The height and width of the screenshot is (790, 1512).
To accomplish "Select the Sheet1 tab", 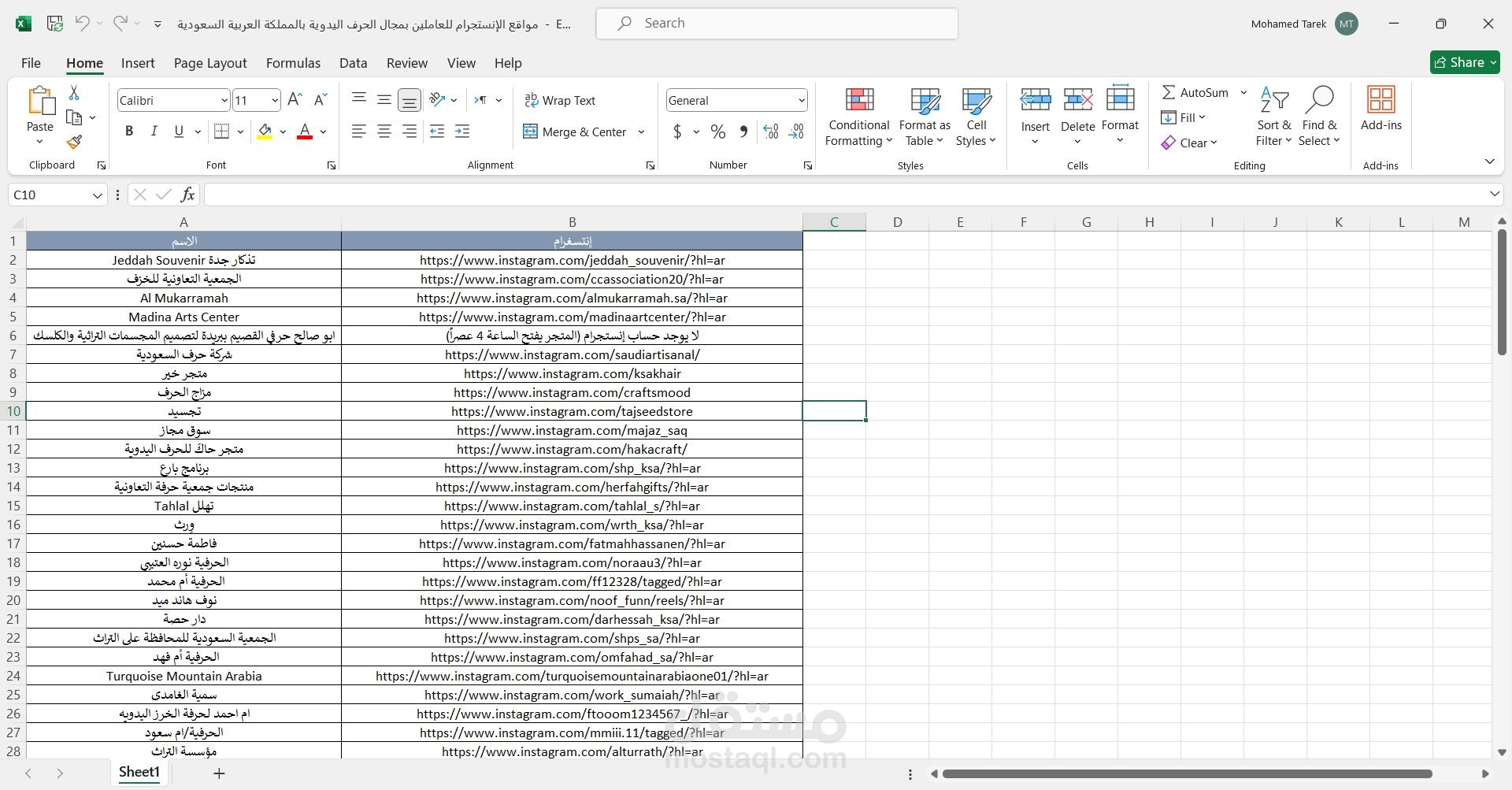I will pyautogui.click(x=139, y=772).
